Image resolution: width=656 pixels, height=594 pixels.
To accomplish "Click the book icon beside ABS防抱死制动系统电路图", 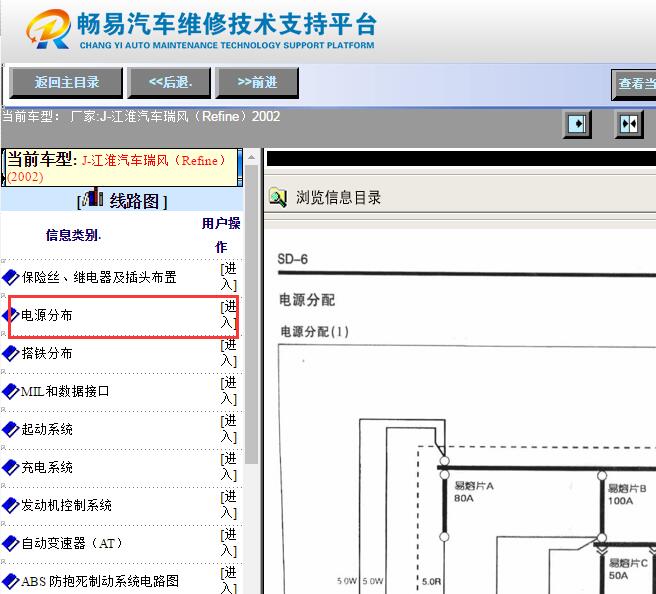I will click(11, 581).
